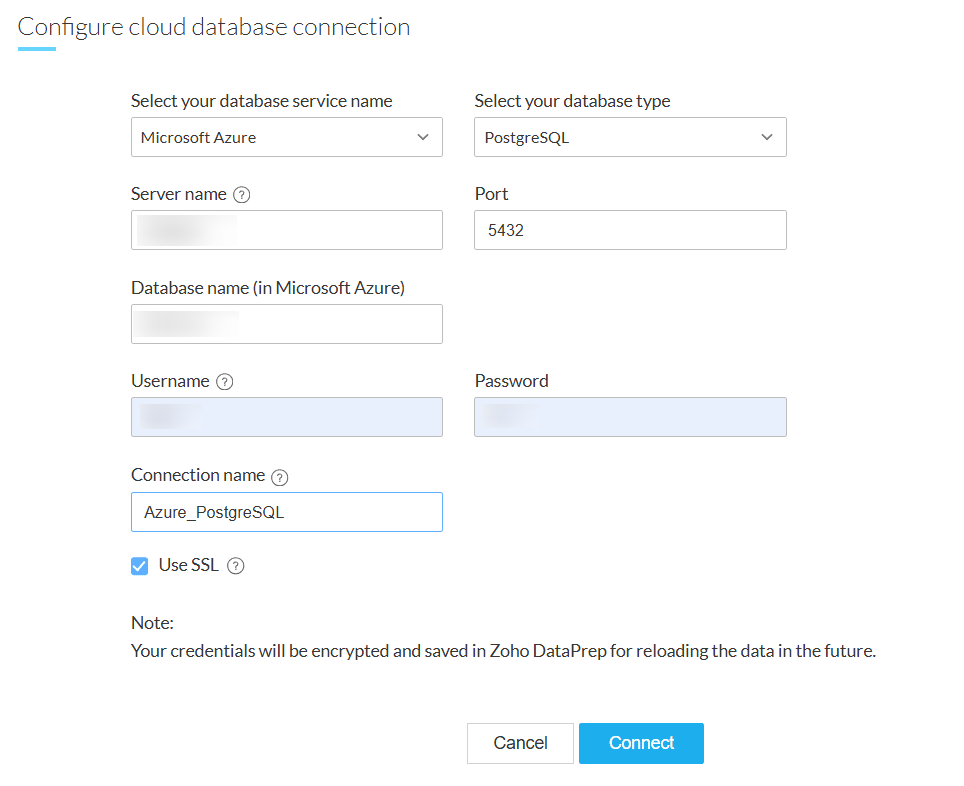964x786 pixels.
Task: Click the "Use SSL" label text
Action: (188, 565)
